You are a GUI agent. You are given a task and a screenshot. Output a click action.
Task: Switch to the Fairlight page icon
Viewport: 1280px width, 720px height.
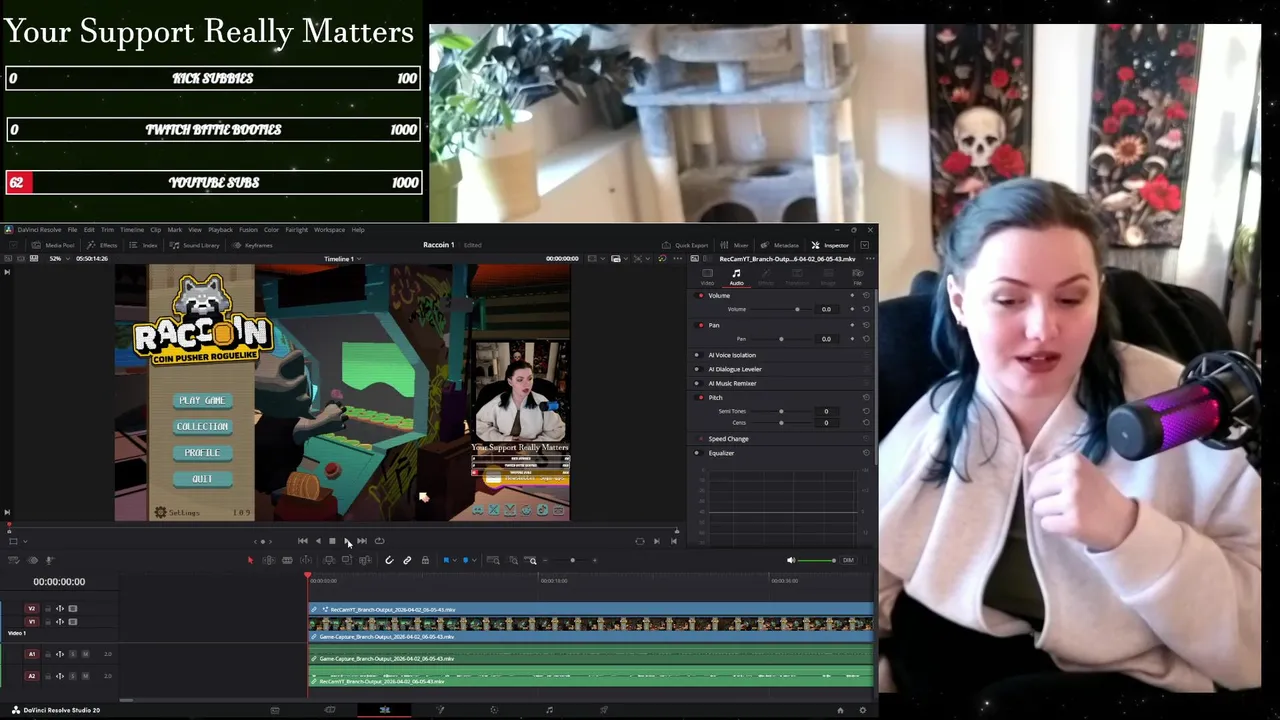[x=549, y=710]
